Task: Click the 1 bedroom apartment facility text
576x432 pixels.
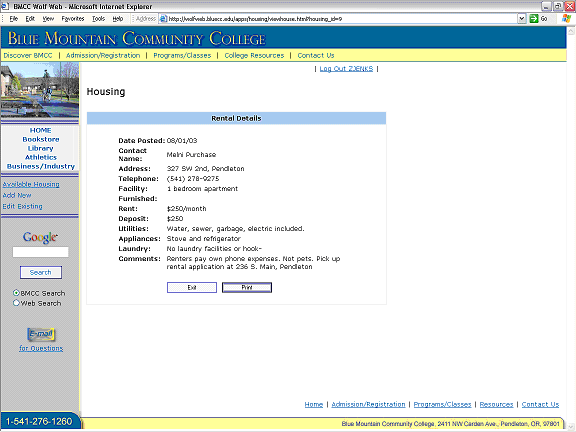Action: click(202, 189)
